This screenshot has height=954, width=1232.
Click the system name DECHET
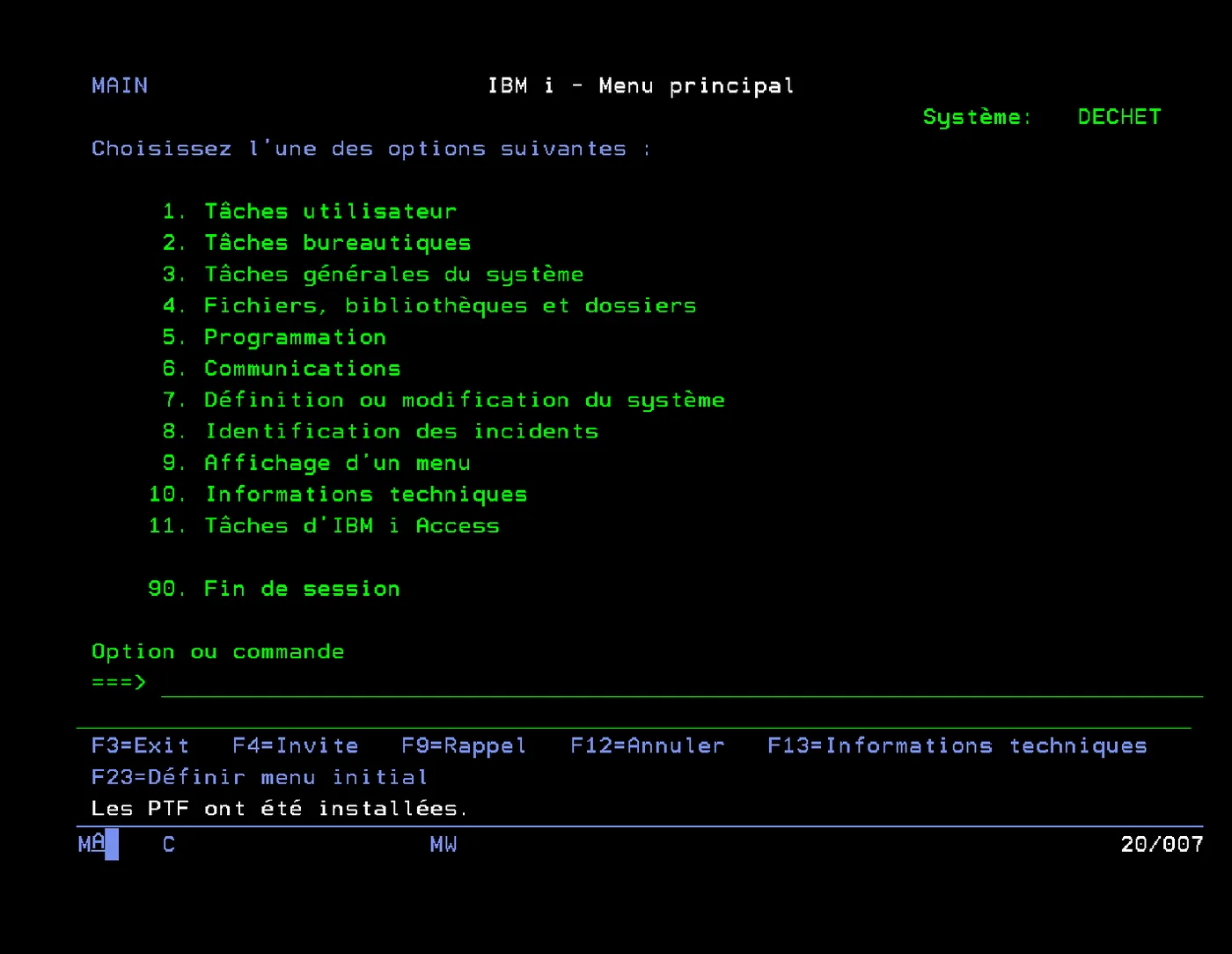tap(1119, 117)
